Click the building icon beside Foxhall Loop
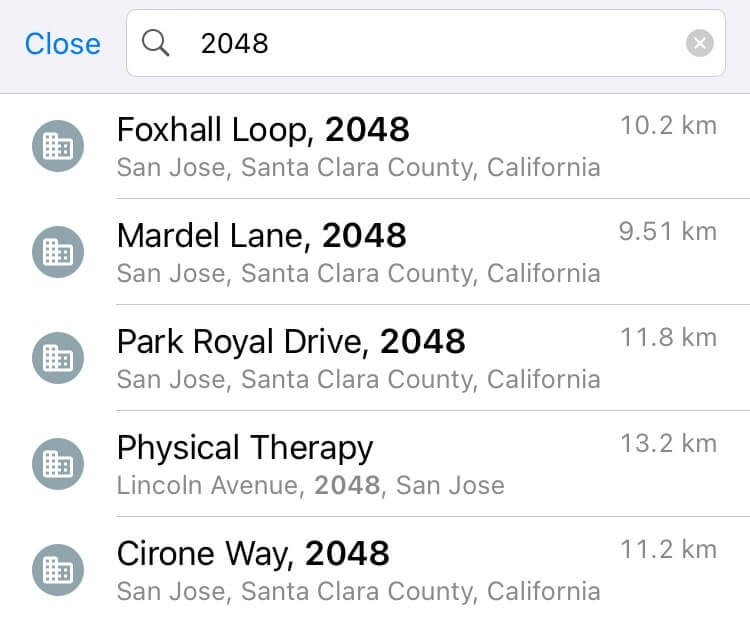This screenshot has height=620, width=750. click(x=58, y=146)
